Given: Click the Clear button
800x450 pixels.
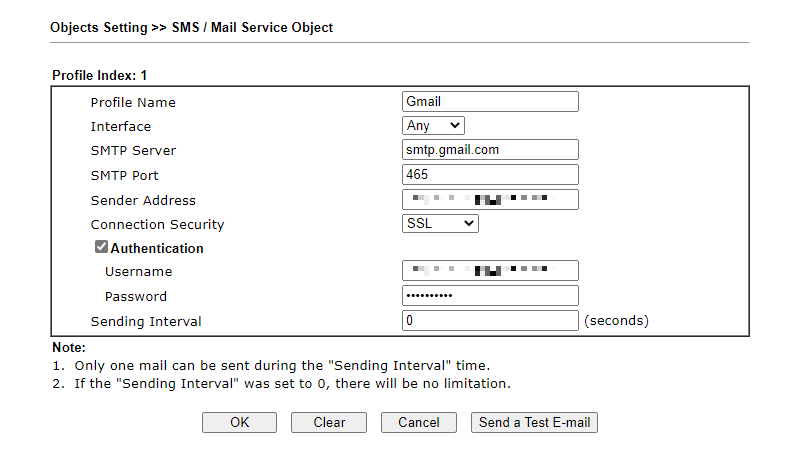Looking at the screenshot, I should (x=329, y=422).
